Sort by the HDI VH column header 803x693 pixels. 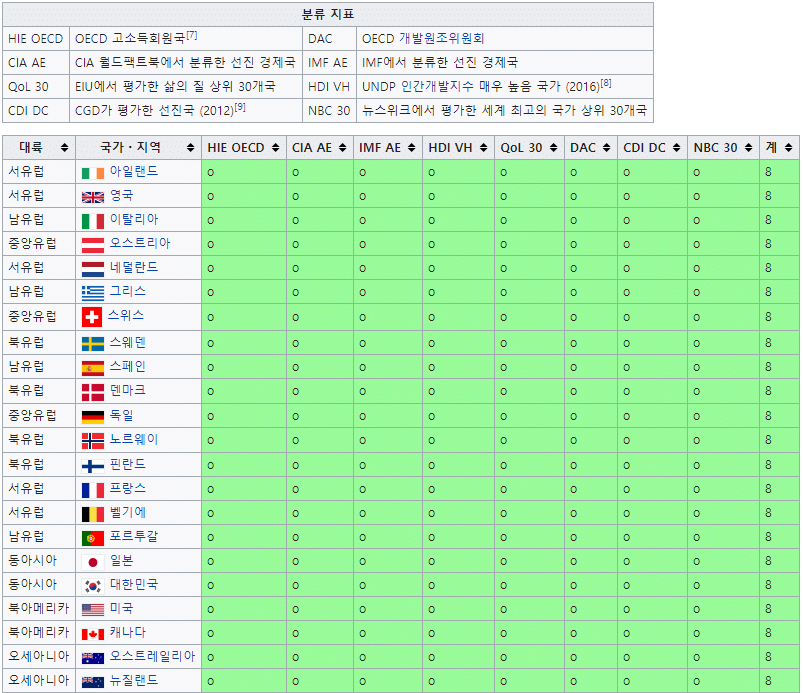[458, 148]
